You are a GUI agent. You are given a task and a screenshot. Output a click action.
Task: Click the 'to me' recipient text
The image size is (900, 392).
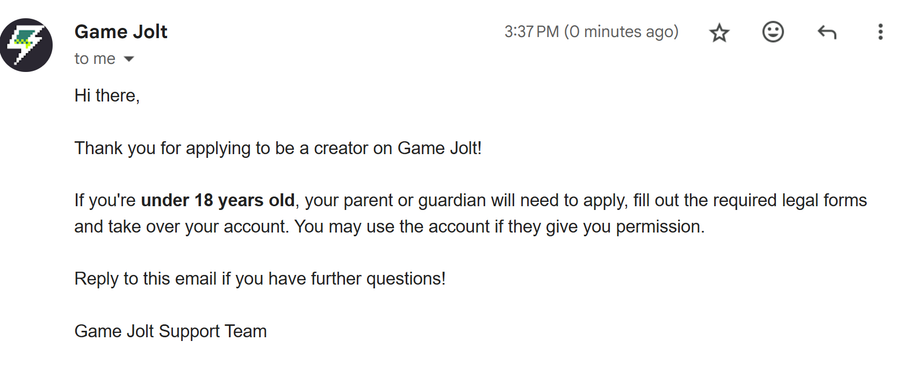[x=95, y=59]
